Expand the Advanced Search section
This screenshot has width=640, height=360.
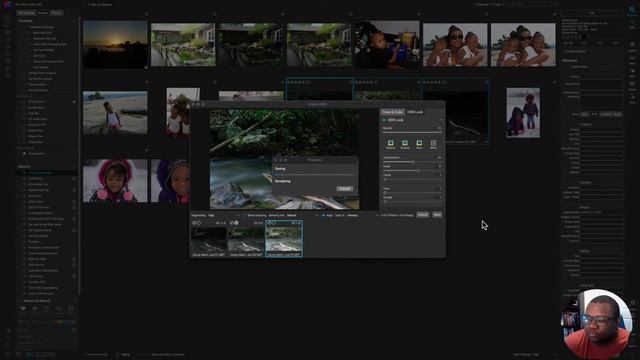tap(37, 301)
